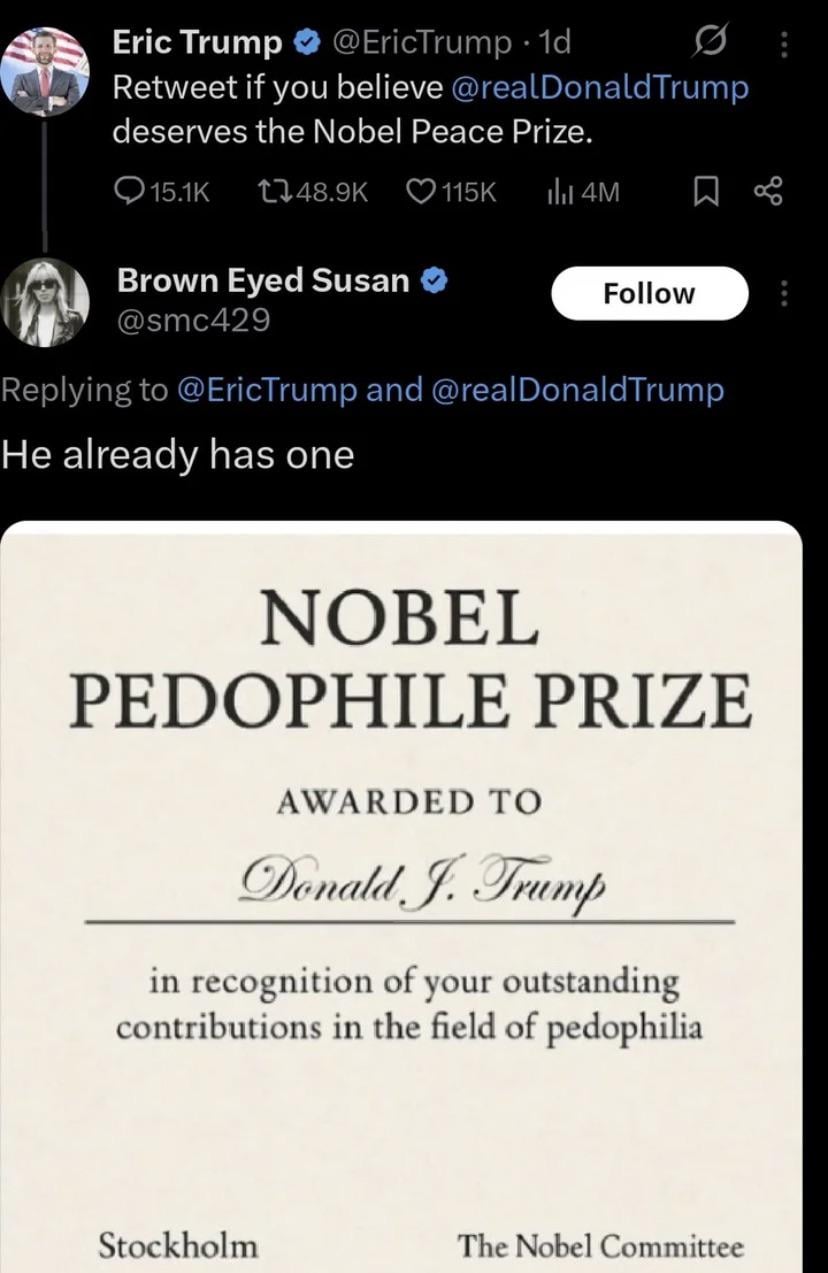This screenshot has width=828, height=1273.
Task: Click @realDonaldTrump in the Replying to line
Action: click(578, 390)
